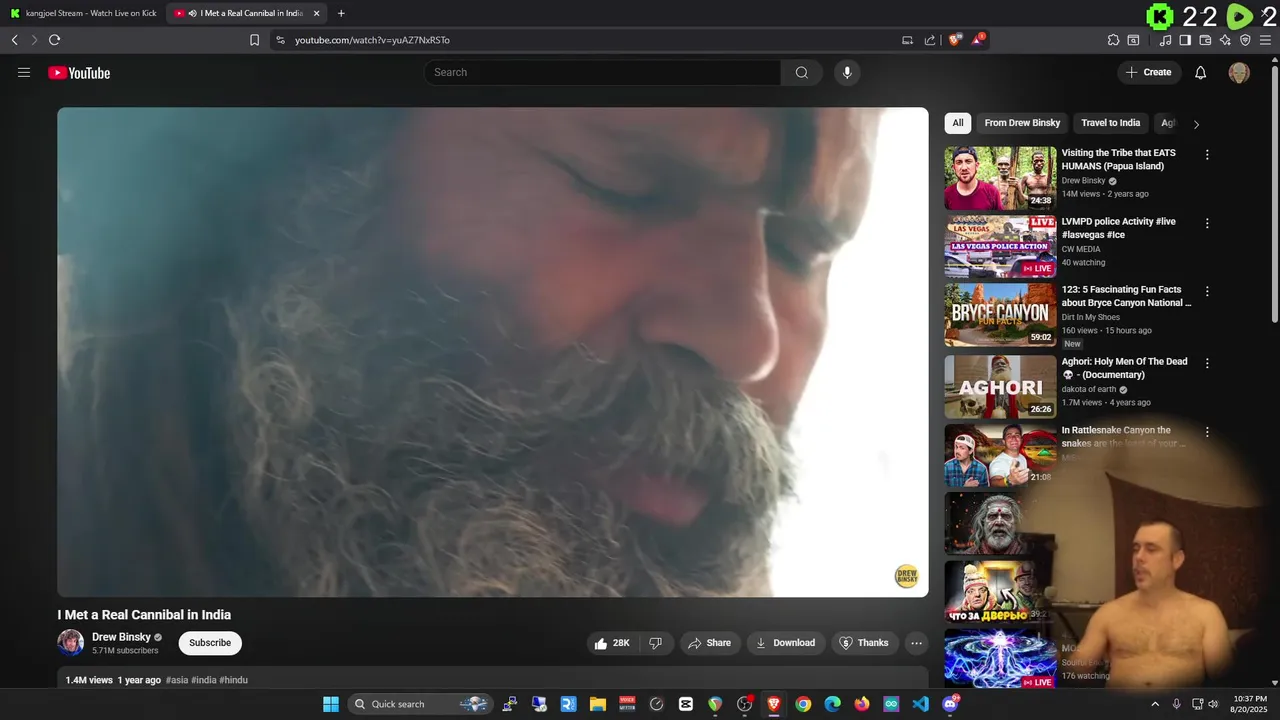This screenshot has width=1280, height=720.
Task: Open the taskbar volume control
Action: (x=1213, y=704)
